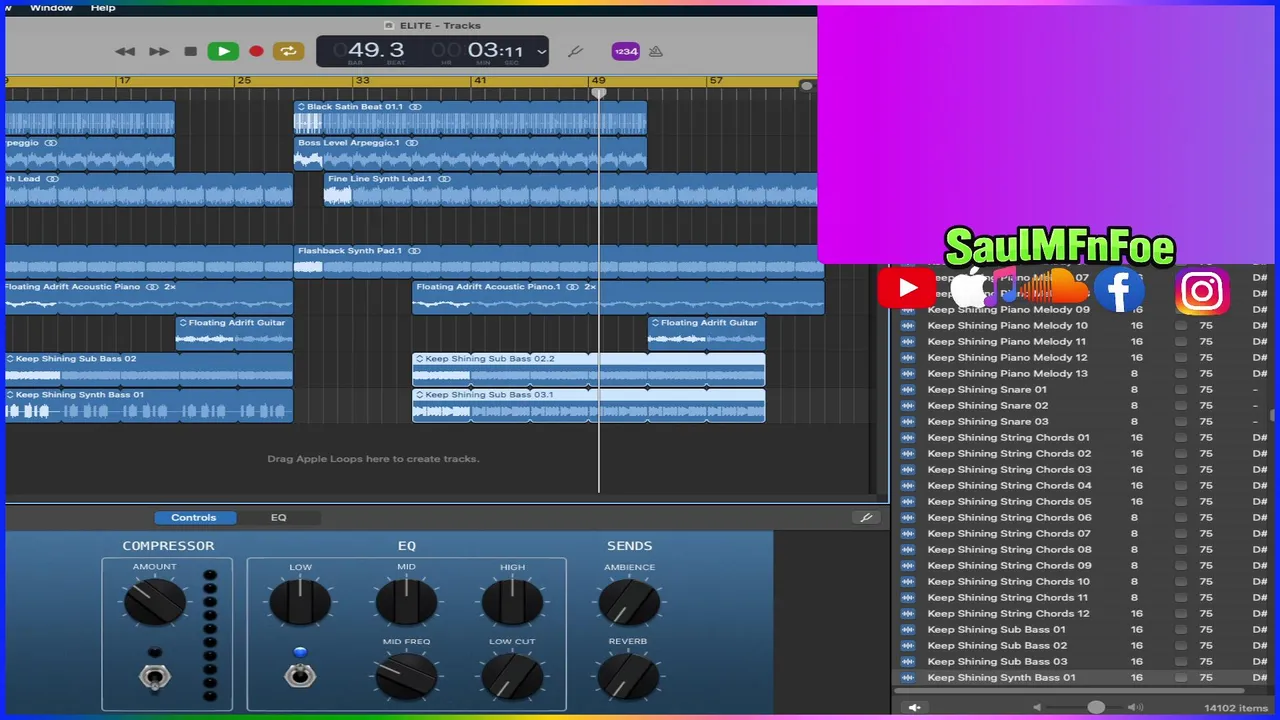Click the Low Cut knob
Image resolution: width=1280 pixels, height=720 pixels.
512,676
